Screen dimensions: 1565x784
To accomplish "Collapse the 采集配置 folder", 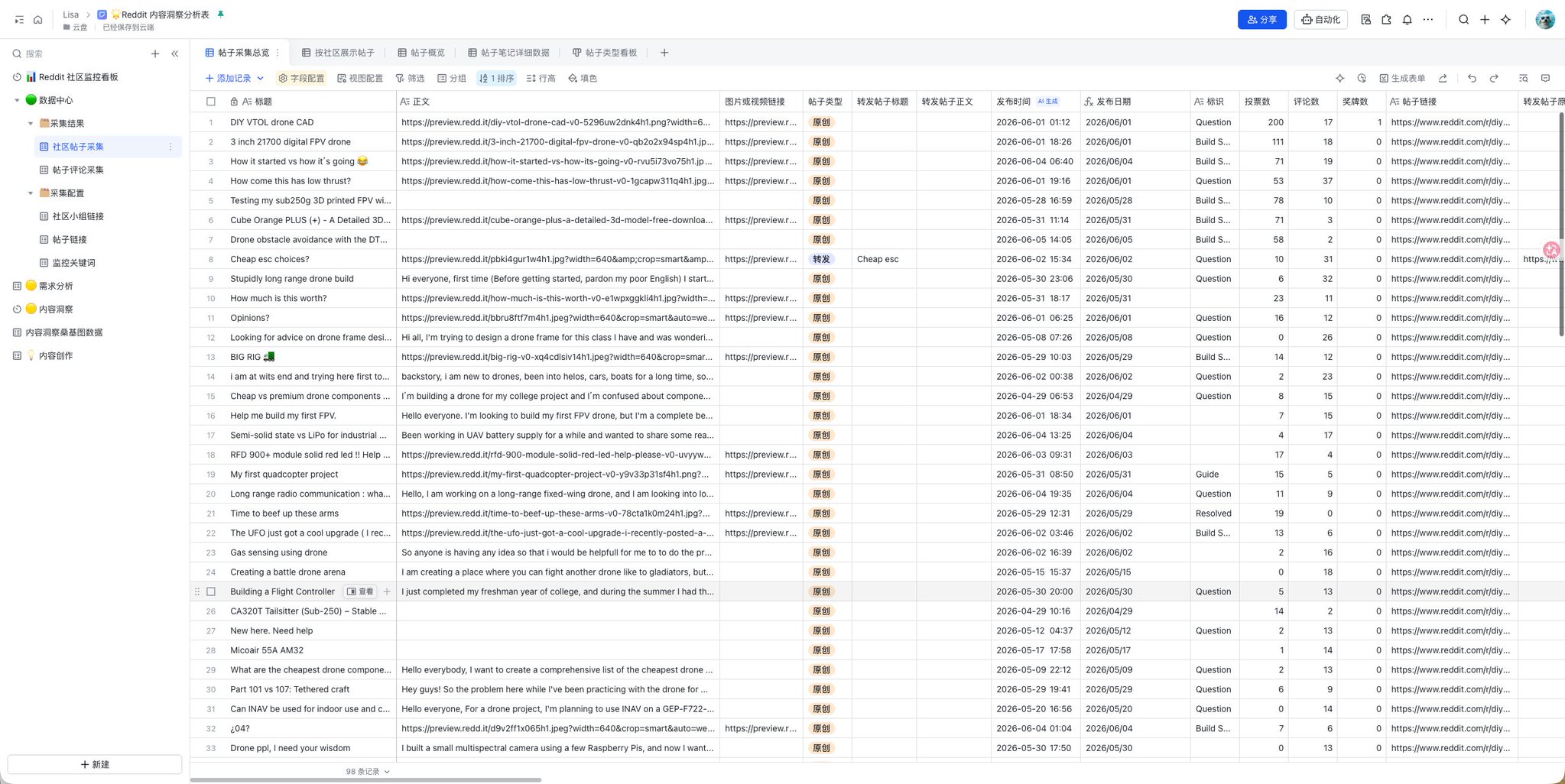I will tap(31, 193).
